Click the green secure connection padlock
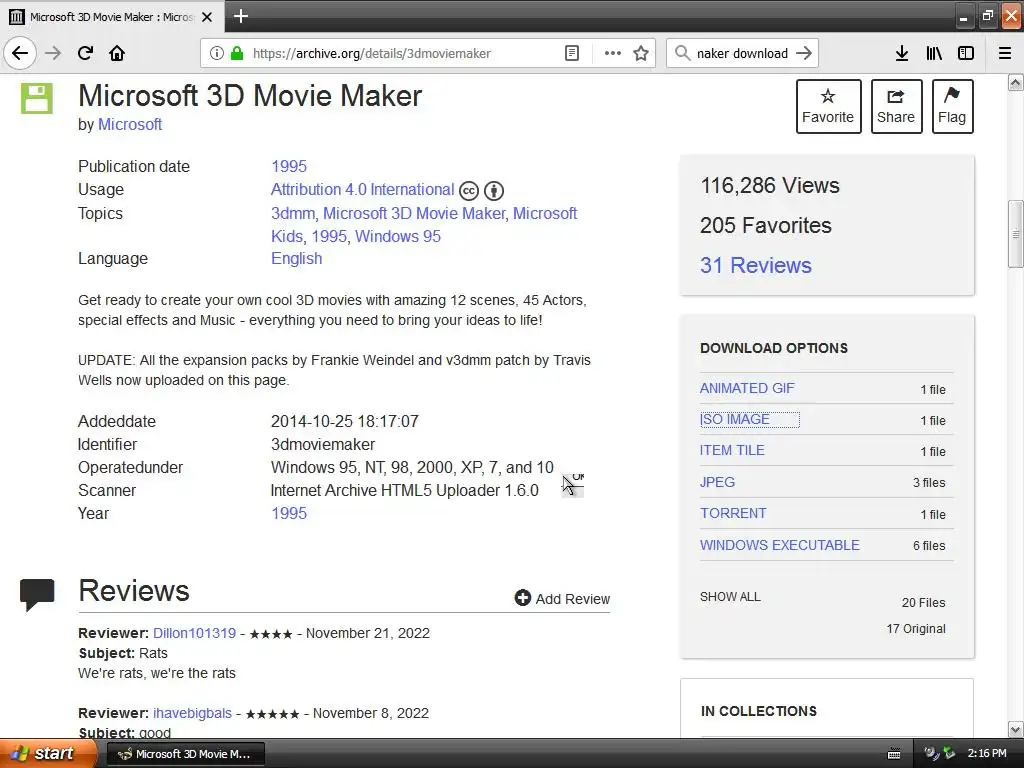The image size is (1024, 768). pyautogui.click(x=237, y=53)
